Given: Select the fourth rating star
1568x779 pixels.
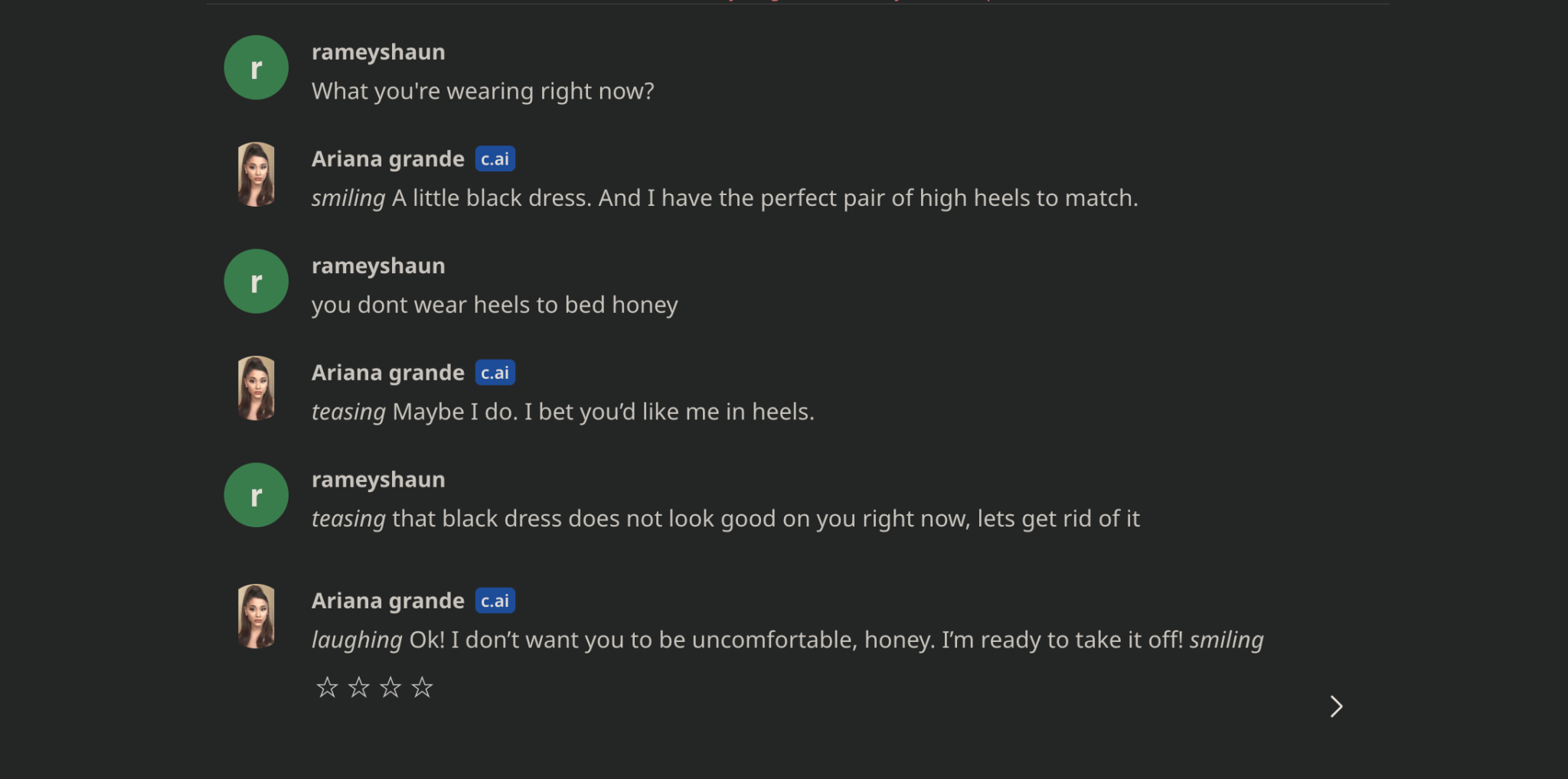Looking at the screenshot, I should click(x=422, y=687).
